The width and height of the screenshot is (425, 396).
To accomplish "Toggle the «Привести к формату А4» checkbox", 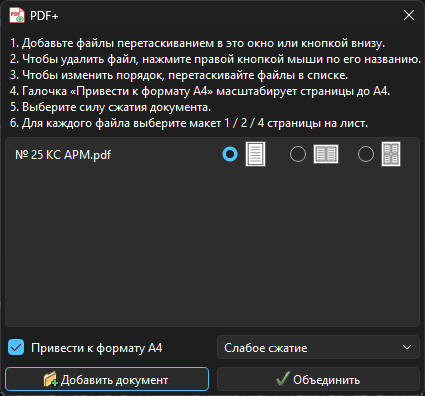I will coord(16,347).
